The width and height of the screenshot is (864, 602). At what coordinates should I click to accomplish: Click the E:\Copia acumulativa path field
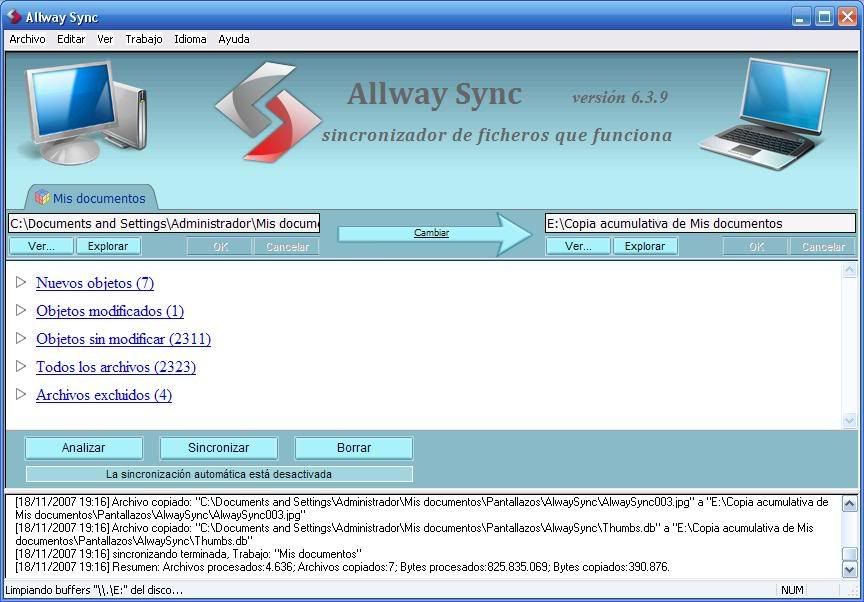[700, 224]
